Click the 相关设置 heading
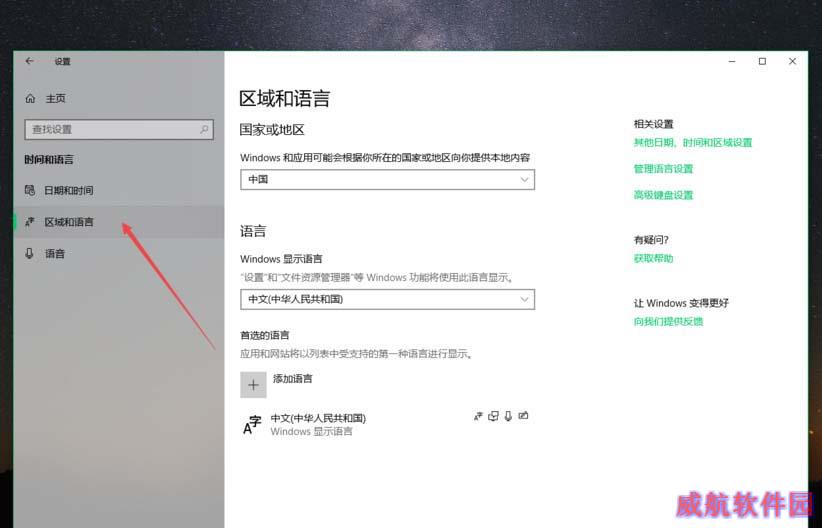The width and height of the screenshot is (822, 528). click(x=653, y=124)
